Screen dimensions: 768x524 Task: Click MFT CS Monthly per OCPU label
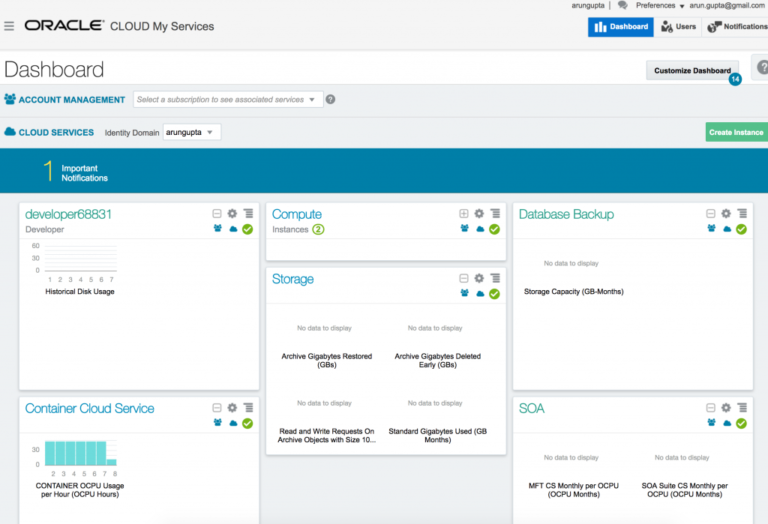574,490
